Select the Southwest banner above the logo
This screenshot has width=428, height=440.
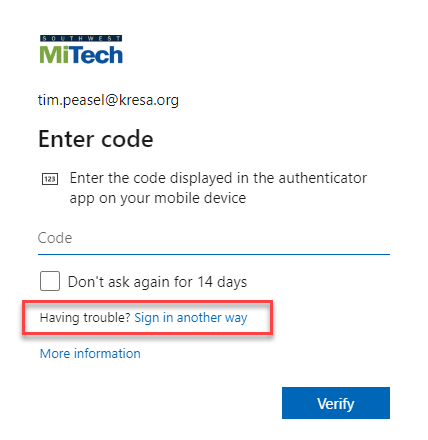[81, 38]
